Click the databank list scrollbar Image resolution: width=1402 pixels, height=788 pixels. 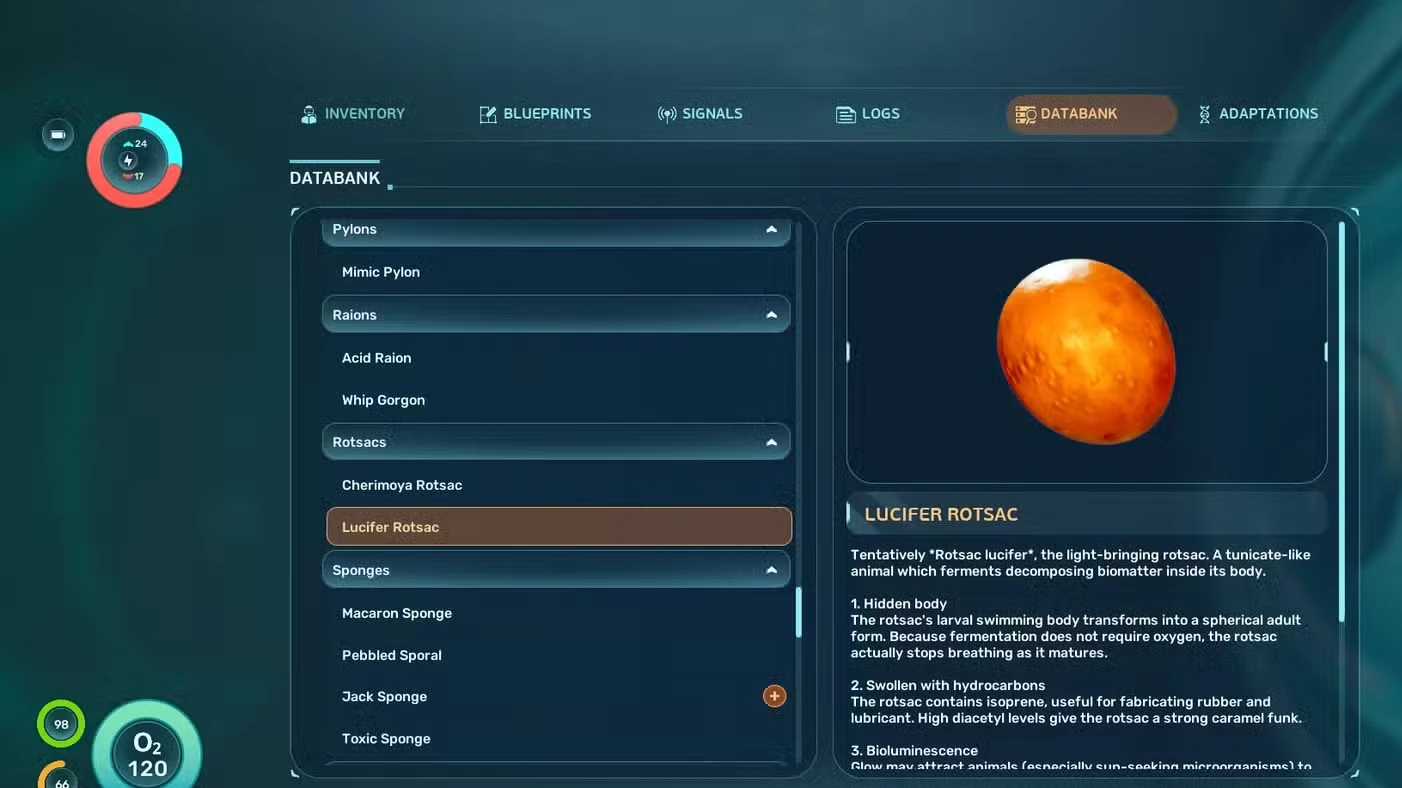[x=798, y=612]
